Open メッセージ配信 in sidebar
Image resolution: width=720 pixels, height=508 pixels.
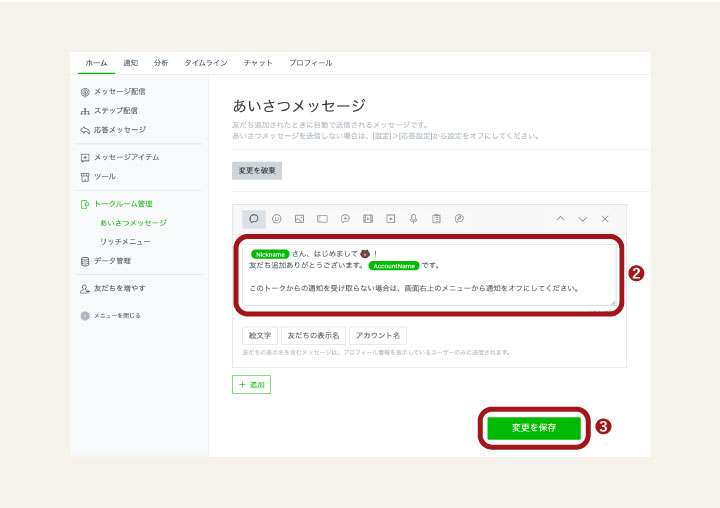pos(113,91)
